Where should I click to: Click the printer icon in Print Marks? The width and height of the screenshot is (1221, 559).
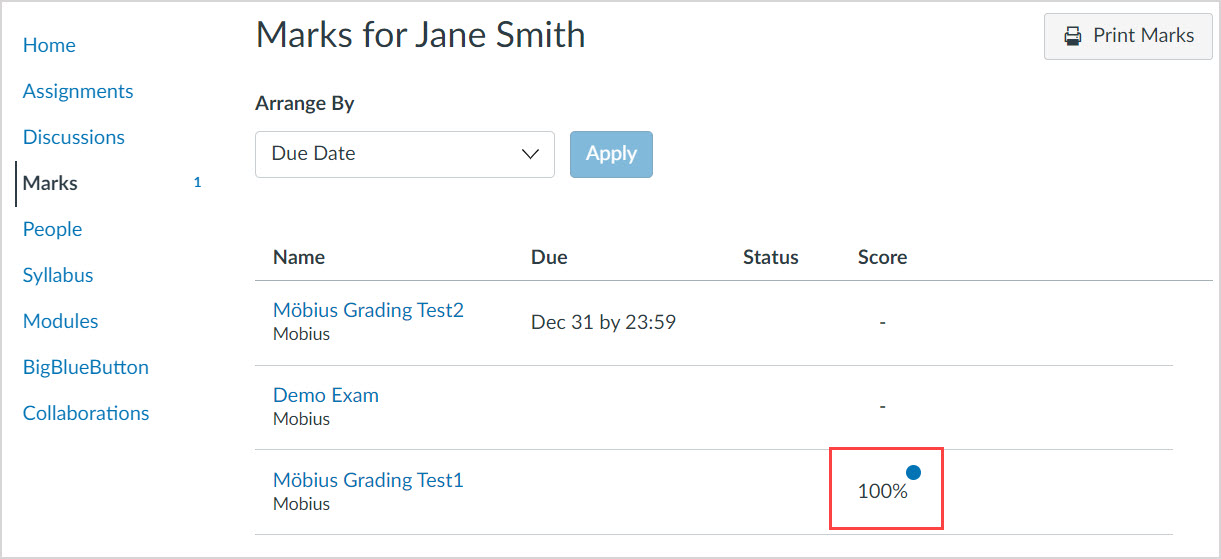[1073, 36]
